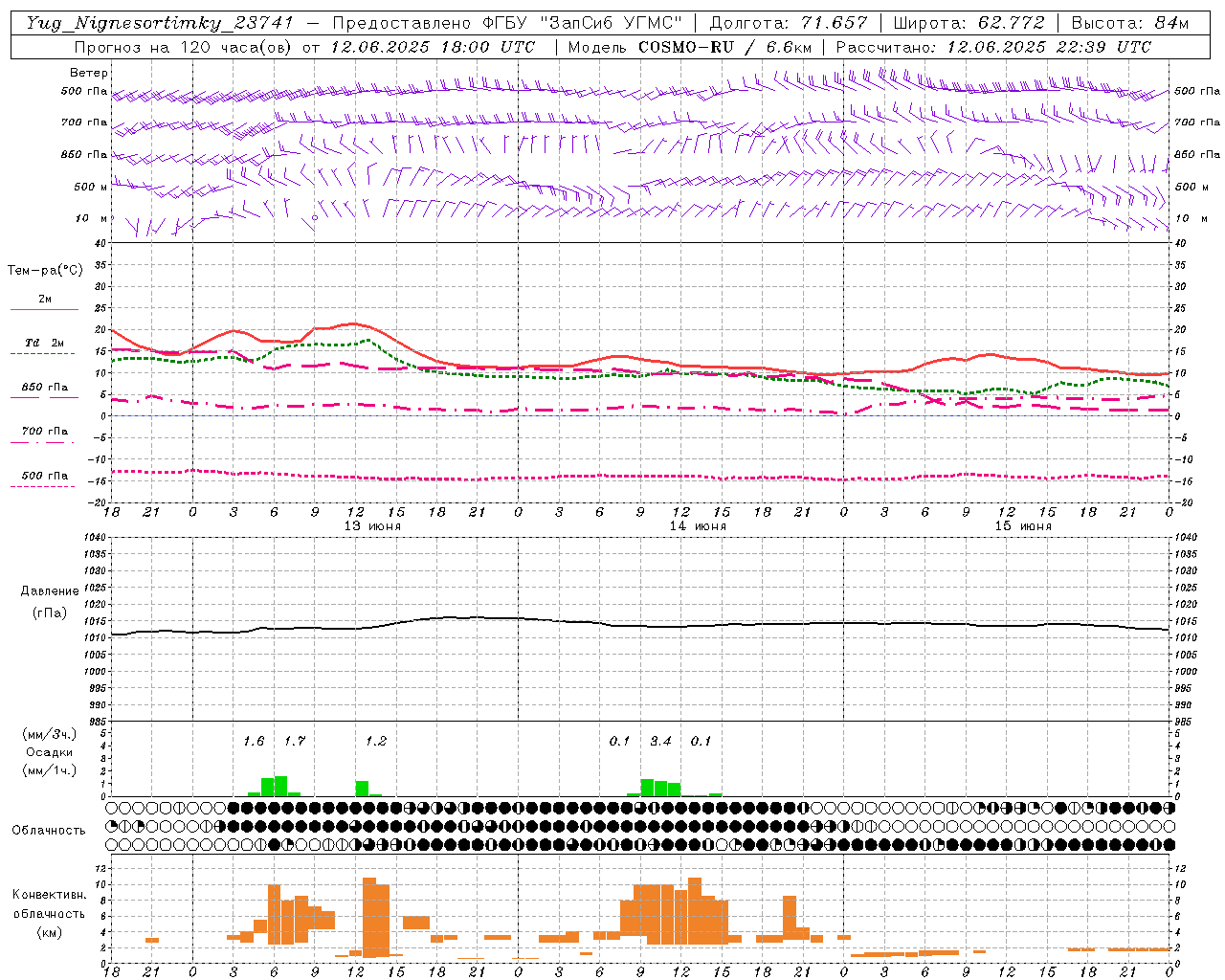The height and width of the screenshot is (980, 1225).
Task: Click the station name Yug_Nignesortimky_23741
Action: pos(160,23)
